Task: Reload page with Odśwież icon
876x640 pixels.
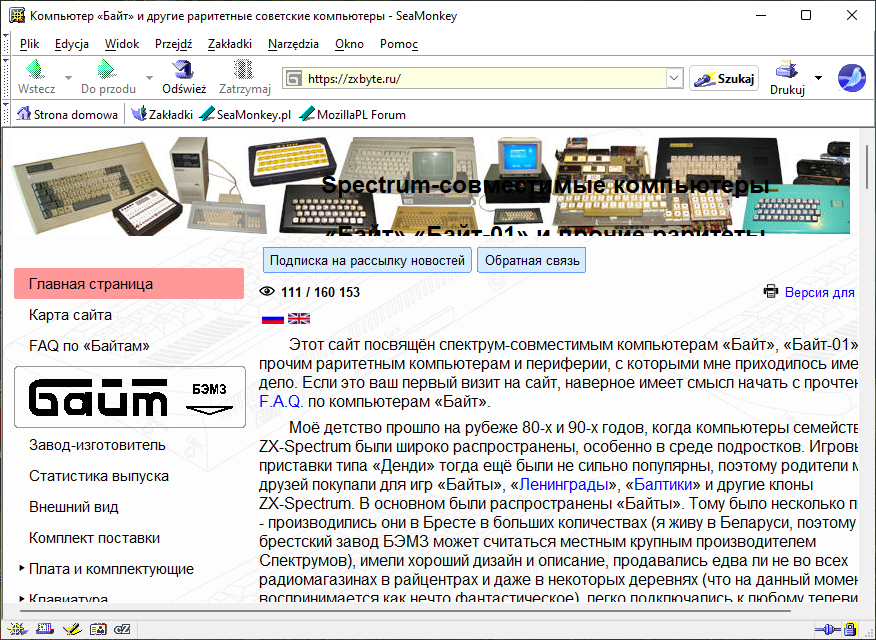Action: coord(184,77)
